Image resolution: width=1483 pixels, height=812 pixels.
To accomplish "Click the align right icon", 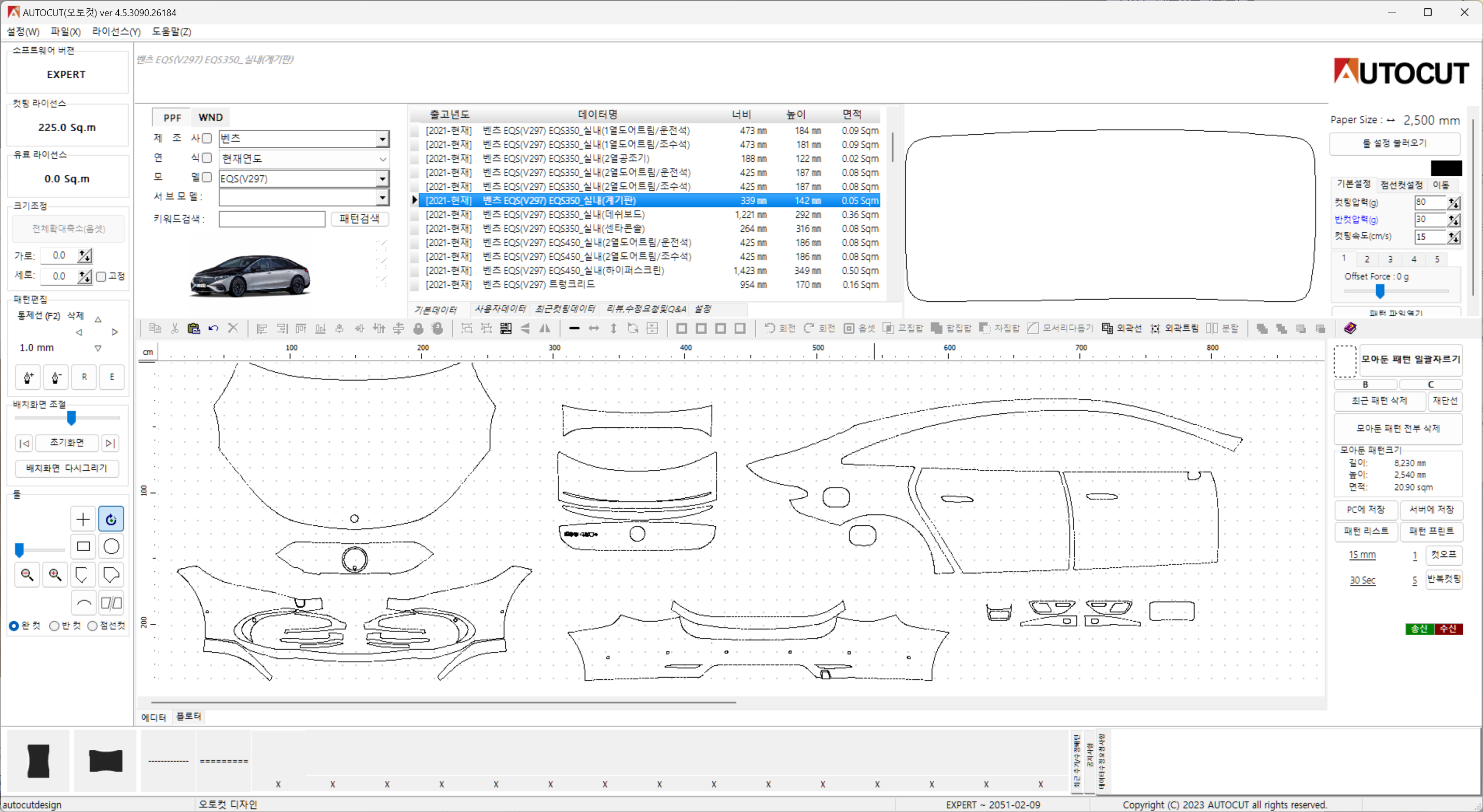I will (282, 328).
